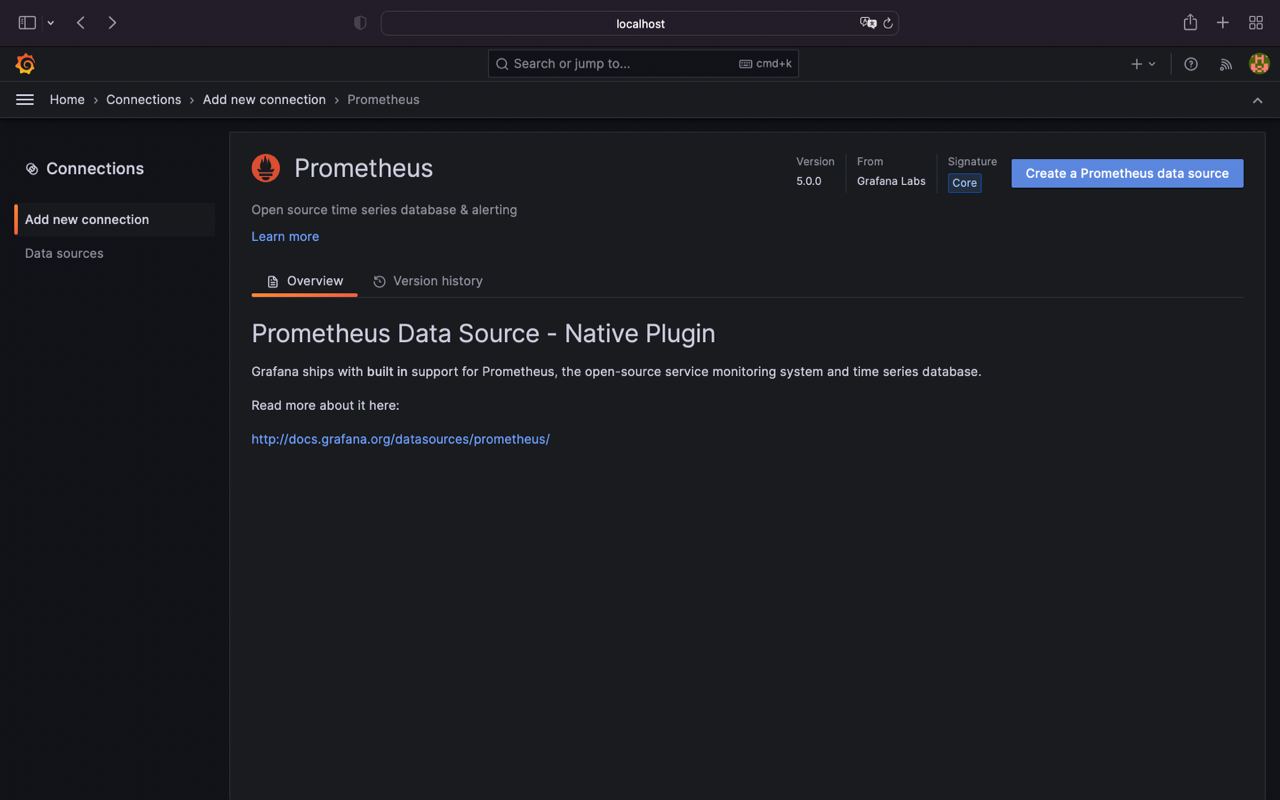Click the search magnifier icon
The image size is (1280, 800).
click(502, 64)
